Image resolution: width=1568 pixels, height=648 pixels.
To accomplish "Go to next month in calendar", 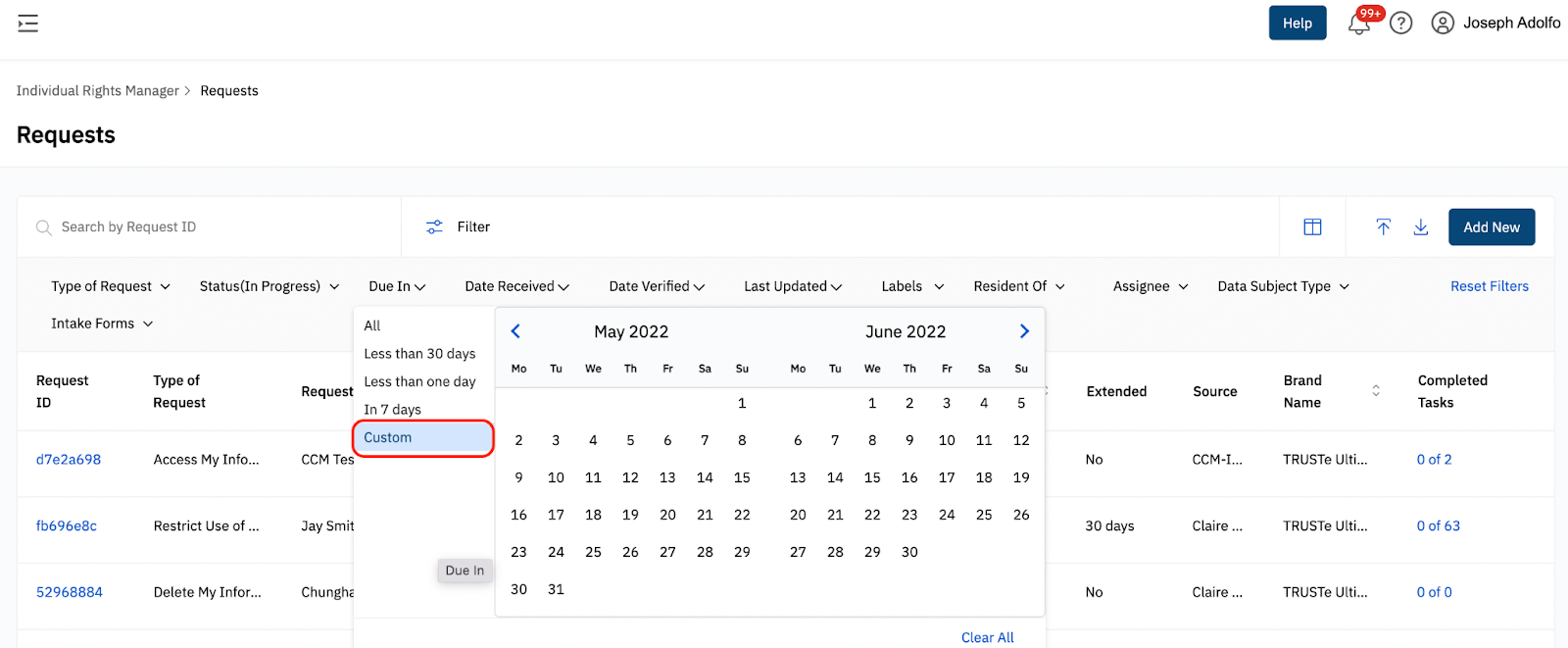I will (1024, 331).
